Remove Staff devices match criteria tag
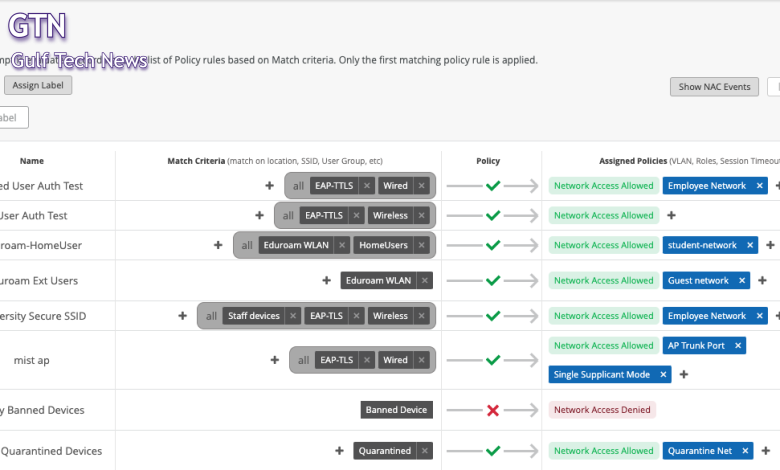This screenshot has height=470, width=780. tap(293, 316)
